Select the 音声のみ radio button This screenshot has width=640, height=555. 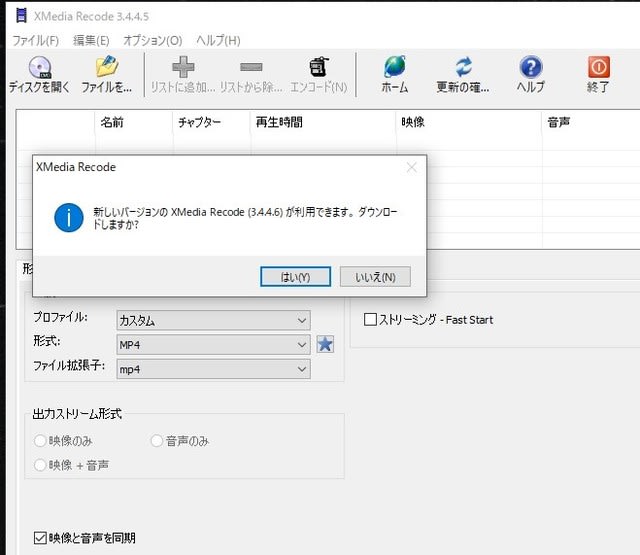tap(157, 441)
